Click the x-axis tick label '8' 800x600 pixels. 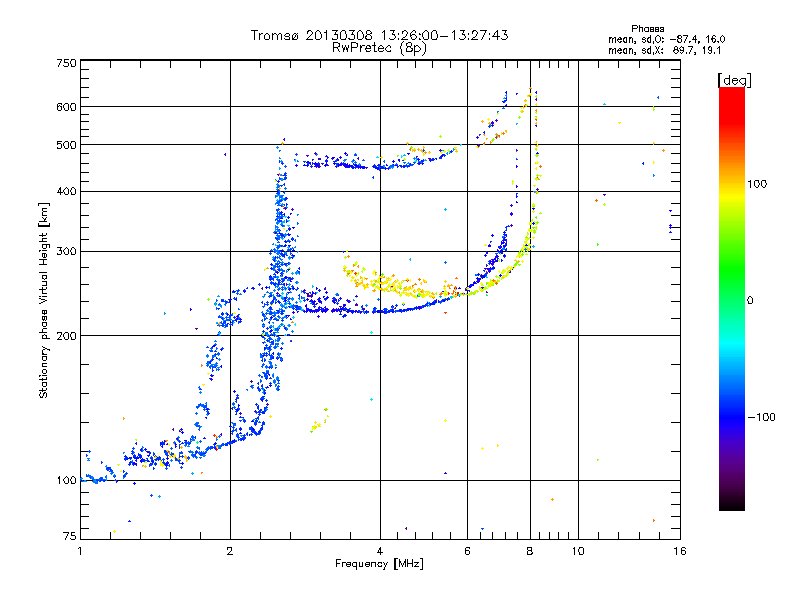[x=530, y=551]
